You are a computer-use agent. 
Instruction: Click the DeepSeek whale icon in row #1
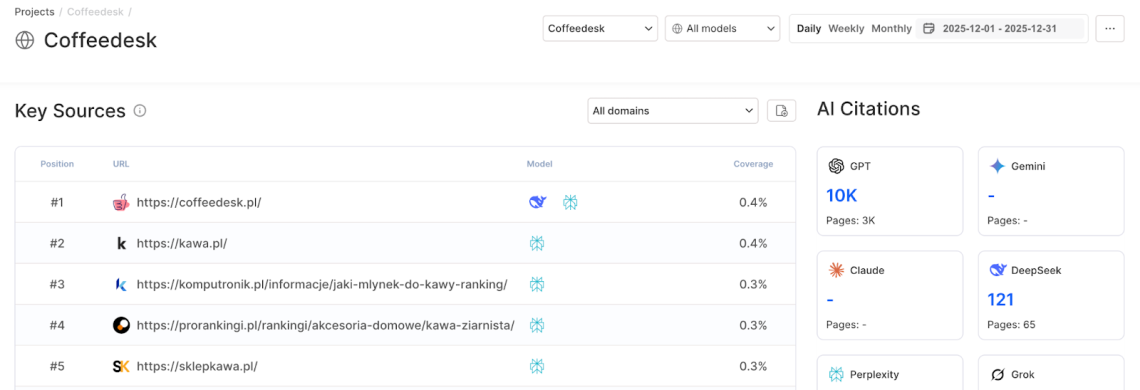(537, 202)
